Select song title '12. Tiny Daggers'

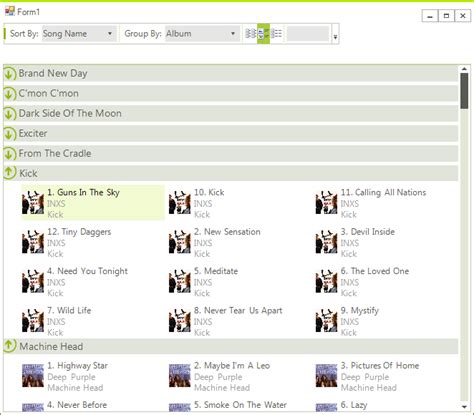click(x=79, y=232)
